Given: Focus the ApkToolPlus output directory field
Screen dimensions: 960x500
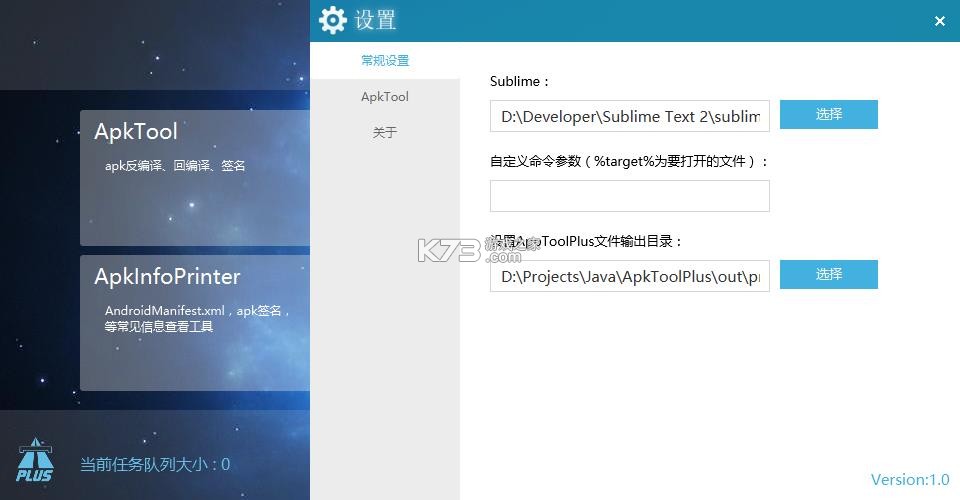Looking at the screenshot, I should (629, 276).
